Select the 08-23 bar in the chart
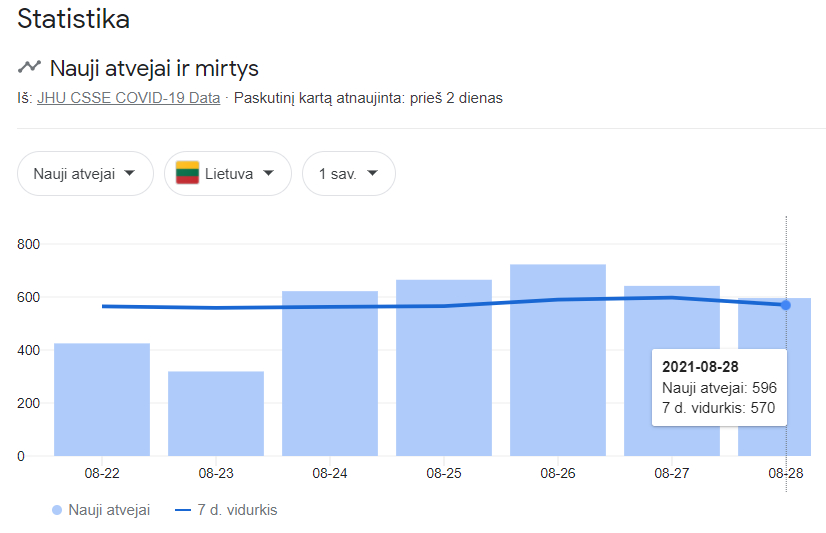Viewport: 826px width, 533px height. [216, 413]
